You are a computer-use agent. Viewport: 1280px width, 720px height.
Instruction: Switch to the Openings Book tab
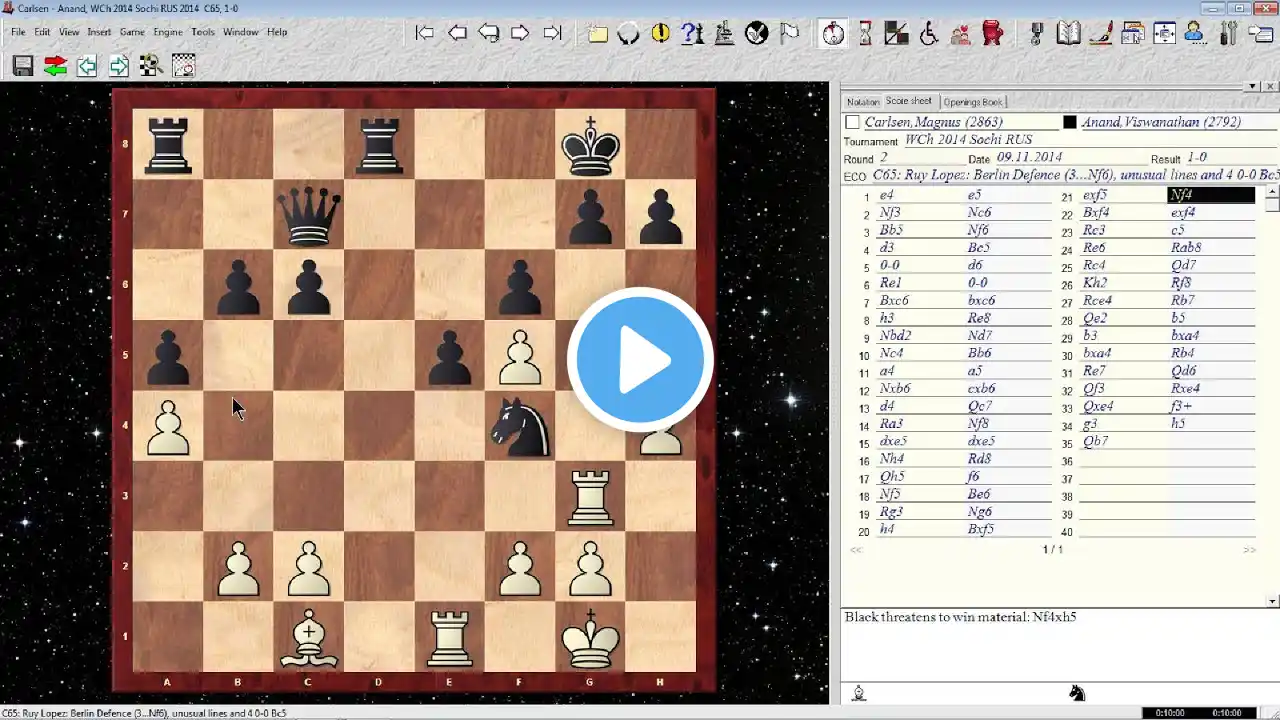[973, 102]
